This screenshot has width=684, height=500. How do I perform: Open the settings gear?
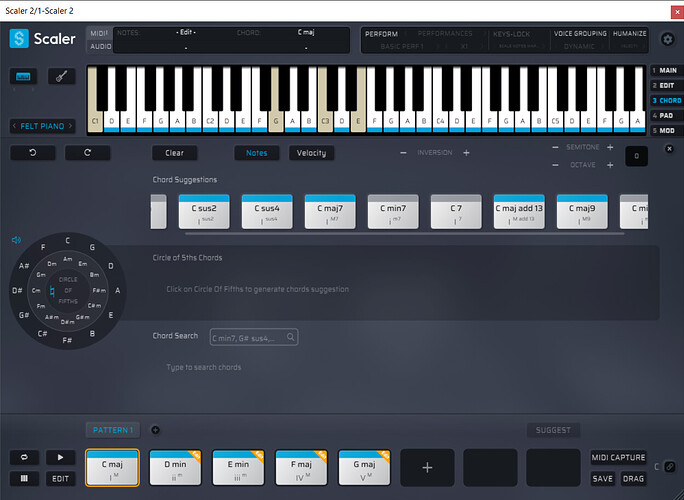tap(667, 39)
